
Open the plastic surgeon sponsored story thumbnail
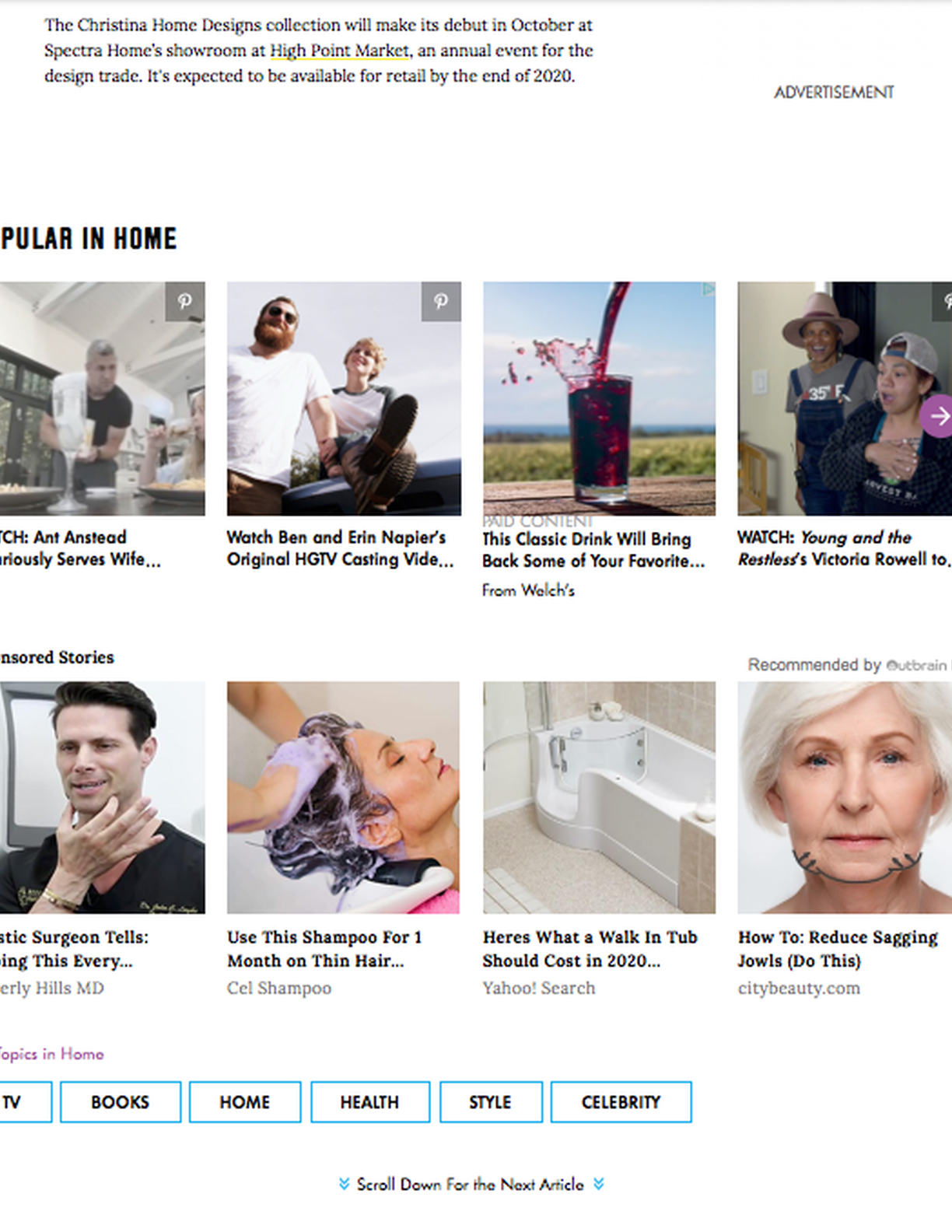click(103, 797)
